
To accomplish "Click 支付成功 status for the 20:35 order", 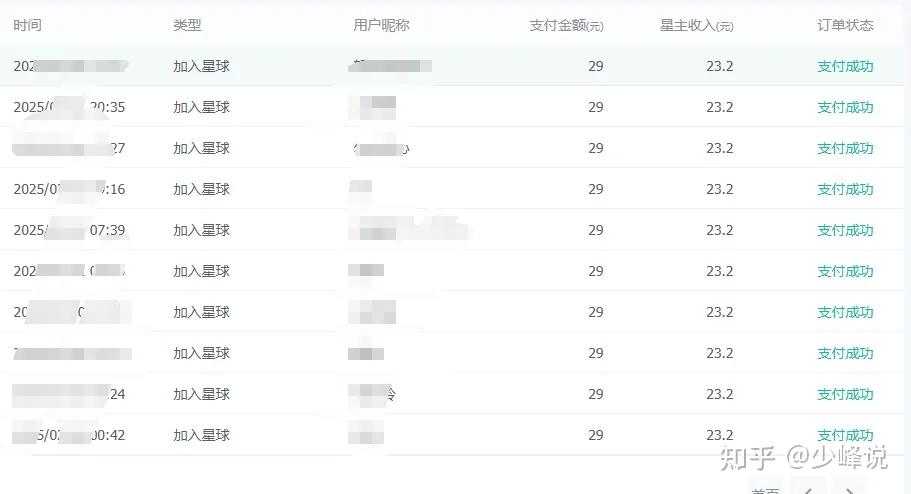I will click(845, 107).
